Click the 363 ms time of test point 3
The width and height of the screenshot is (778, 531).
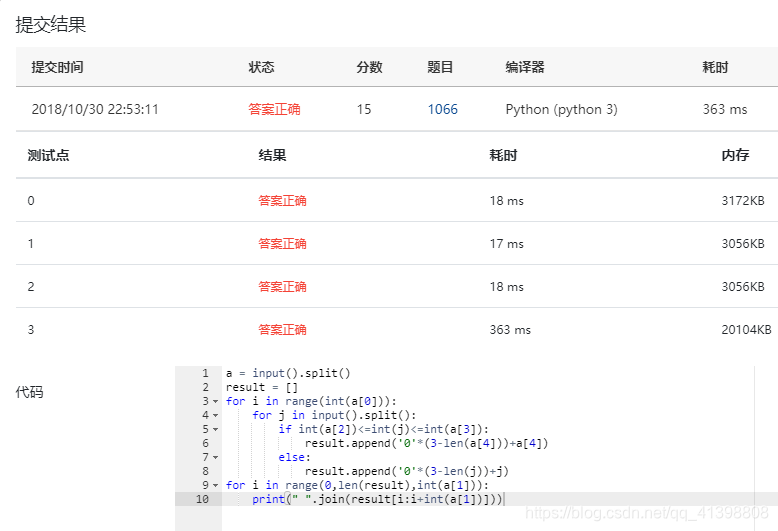point(510,330)
